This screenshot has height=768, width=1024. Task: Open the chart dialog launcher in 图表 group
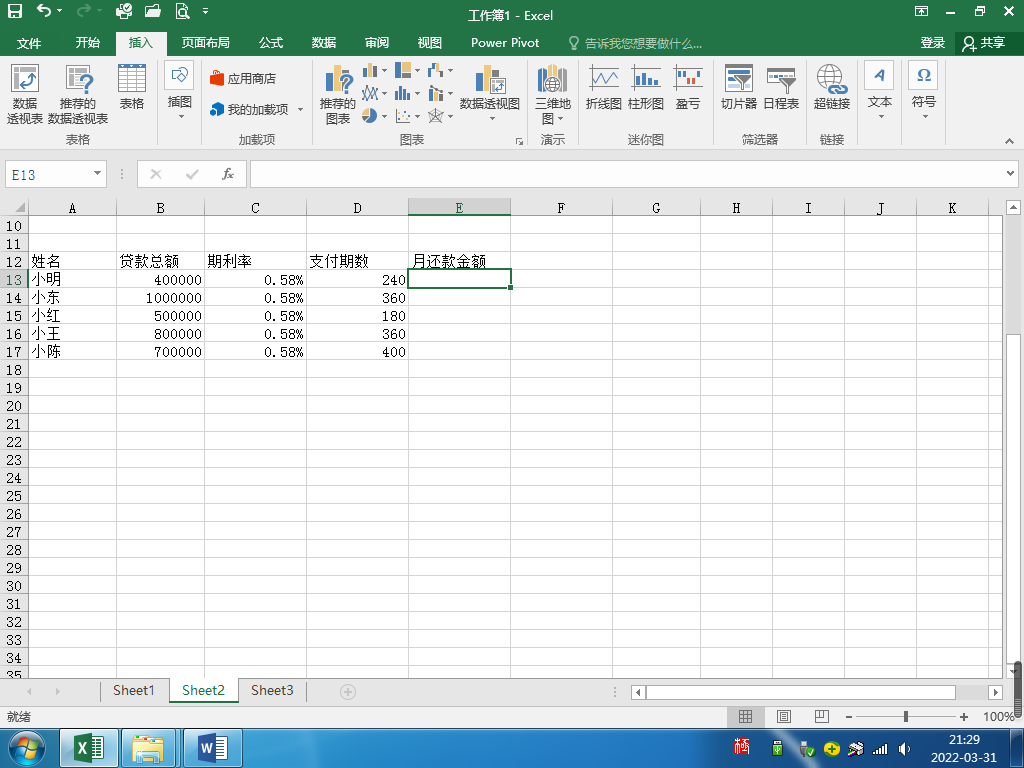click(519, 141)
